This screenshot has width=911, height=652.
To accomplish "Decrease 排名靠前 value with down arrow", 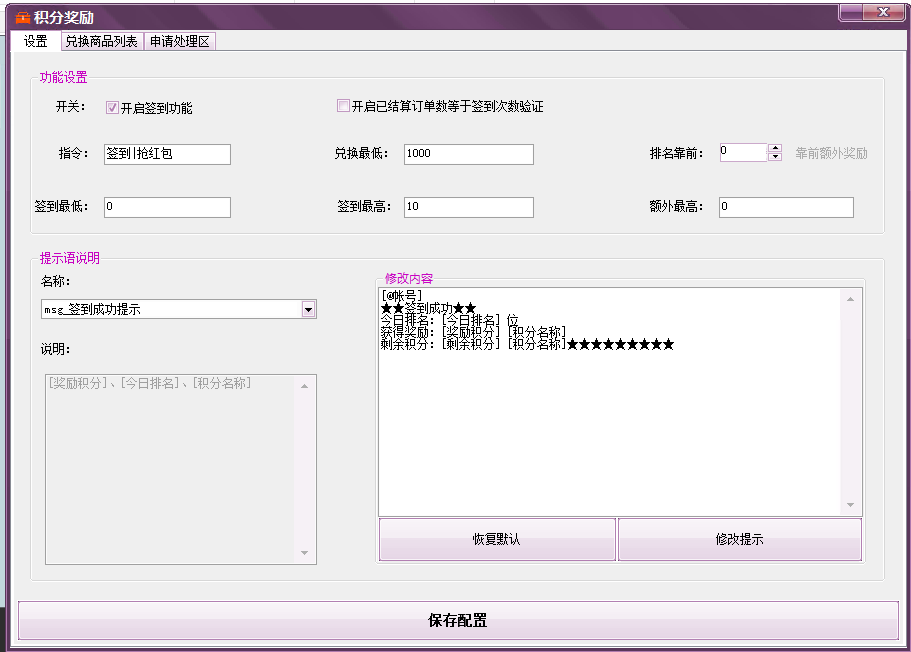I will pos(775,157).
